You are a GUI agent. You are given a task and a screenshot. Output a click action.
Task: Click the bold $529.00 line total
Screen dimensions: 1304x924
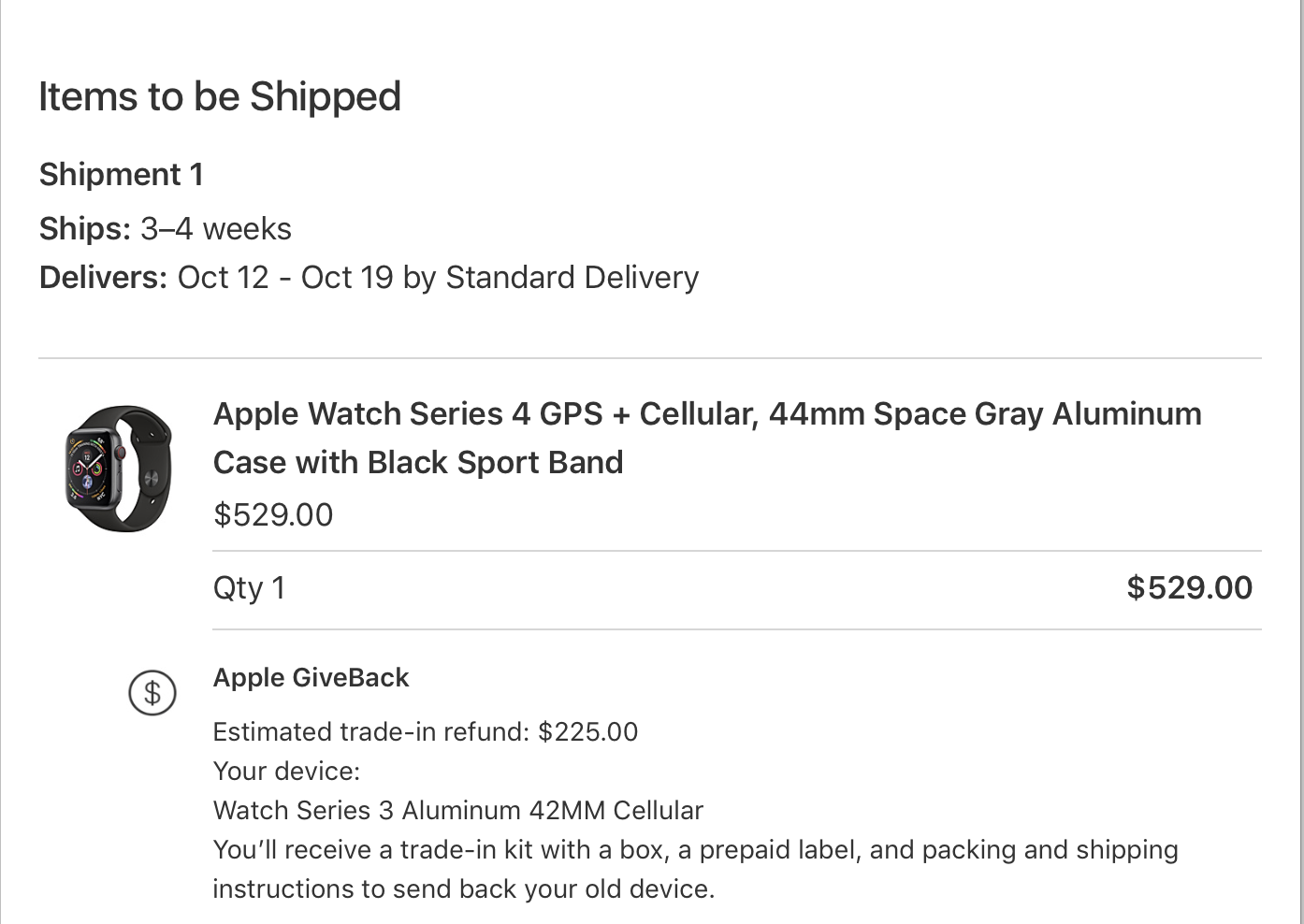click(x=1189, y=587)
